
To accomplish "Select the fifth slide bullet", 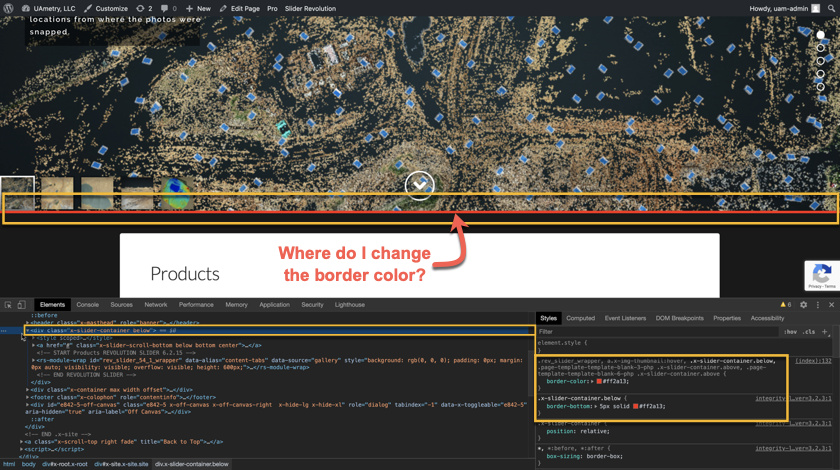I will (x=820, y=86).
